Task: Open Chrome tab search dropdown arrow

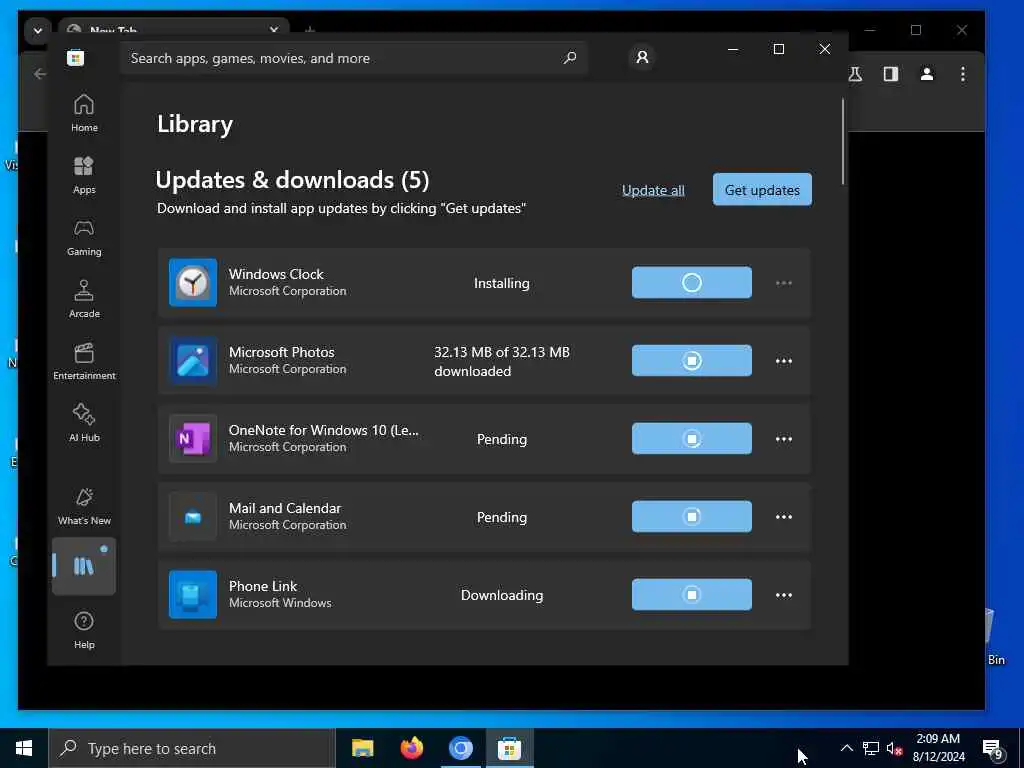Action: [x=38, y=31]
